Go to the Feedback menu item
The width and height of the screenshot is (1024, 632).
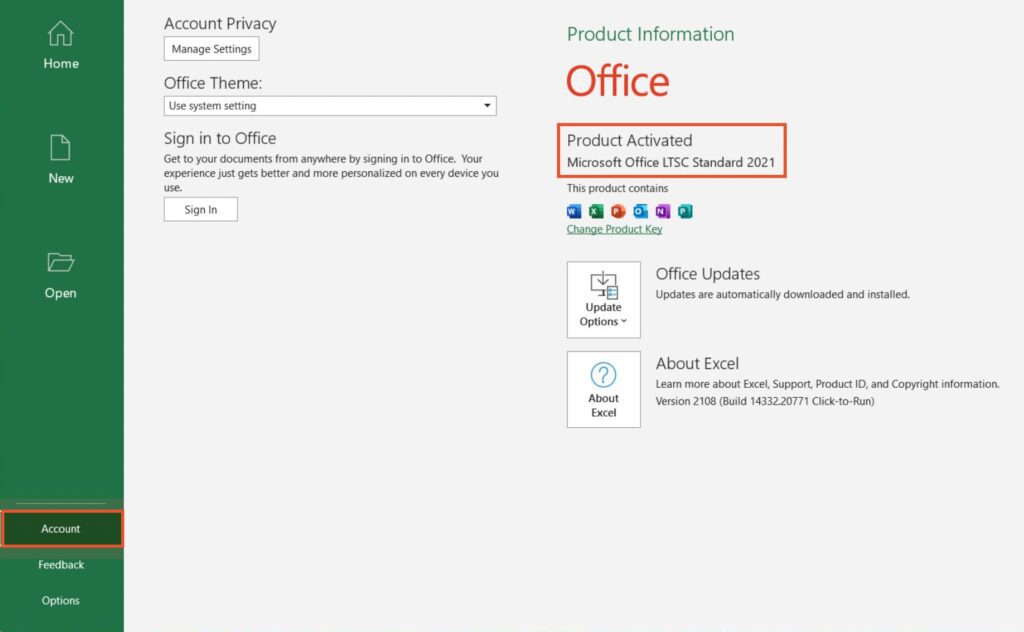tap(61, 565)
